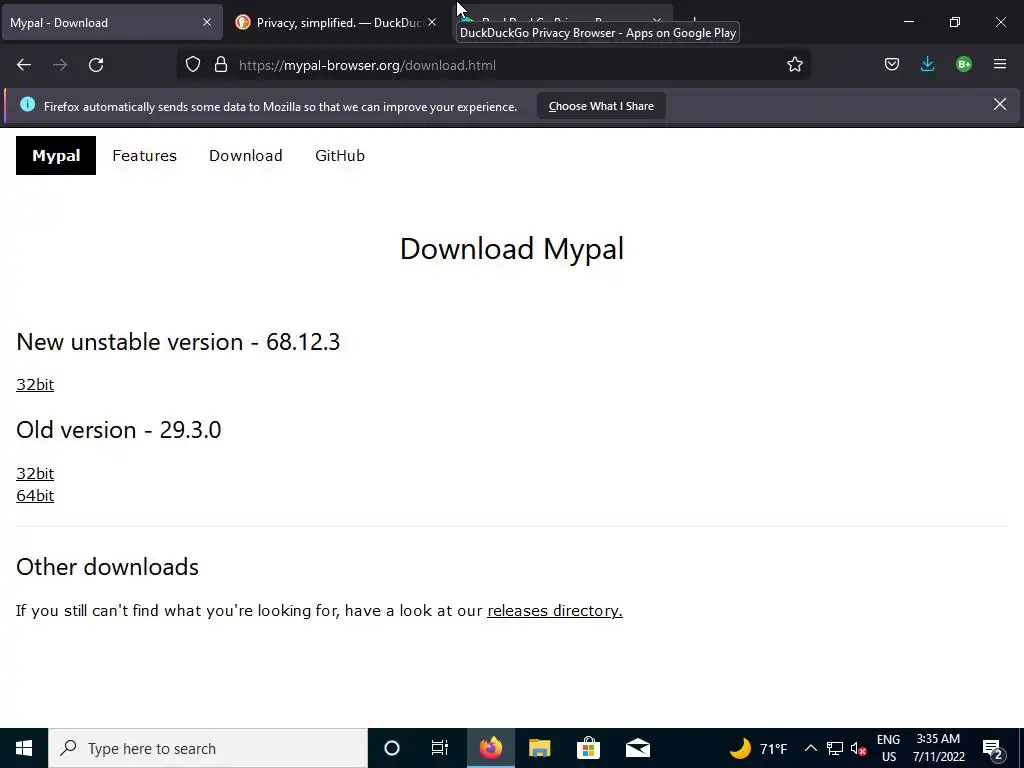Download 32bit unstable version 68.12.3

pos(35,385)
